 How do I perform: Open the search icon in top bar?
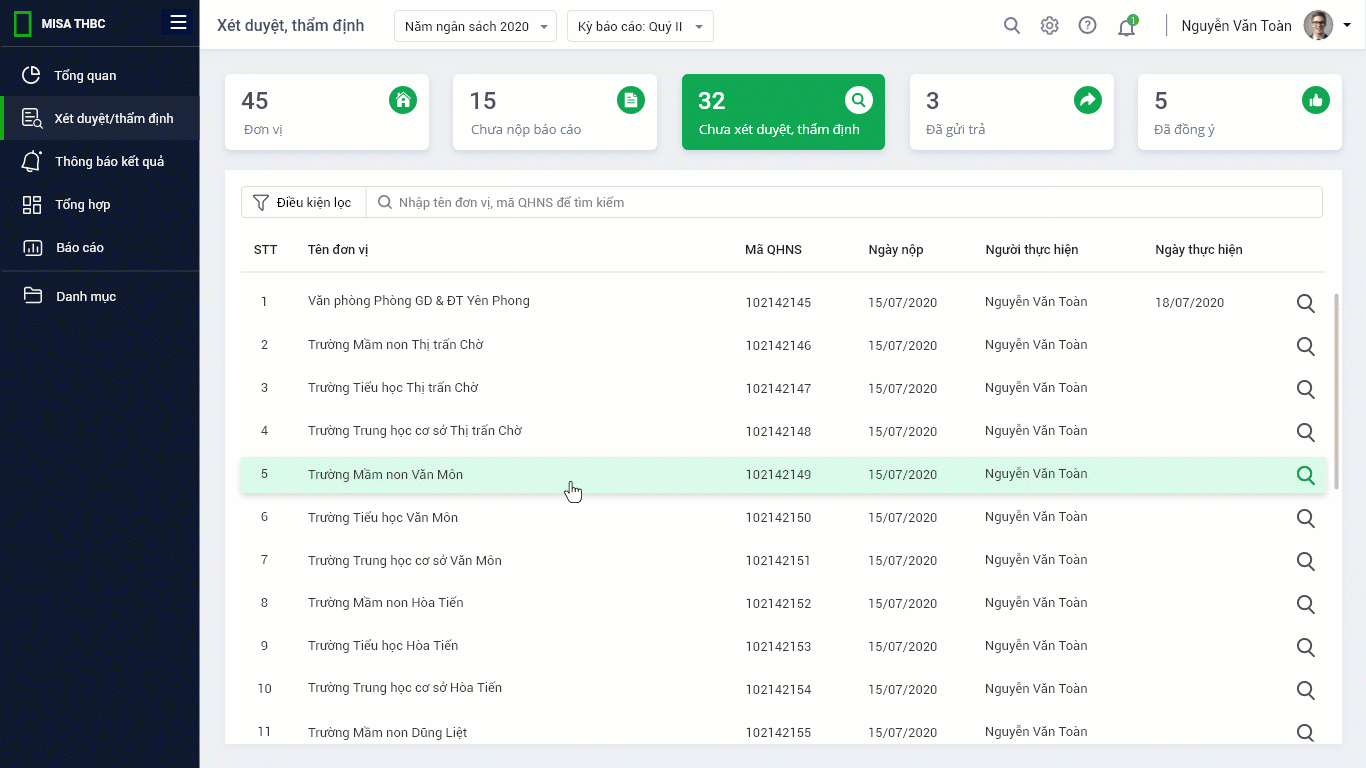1012,26
